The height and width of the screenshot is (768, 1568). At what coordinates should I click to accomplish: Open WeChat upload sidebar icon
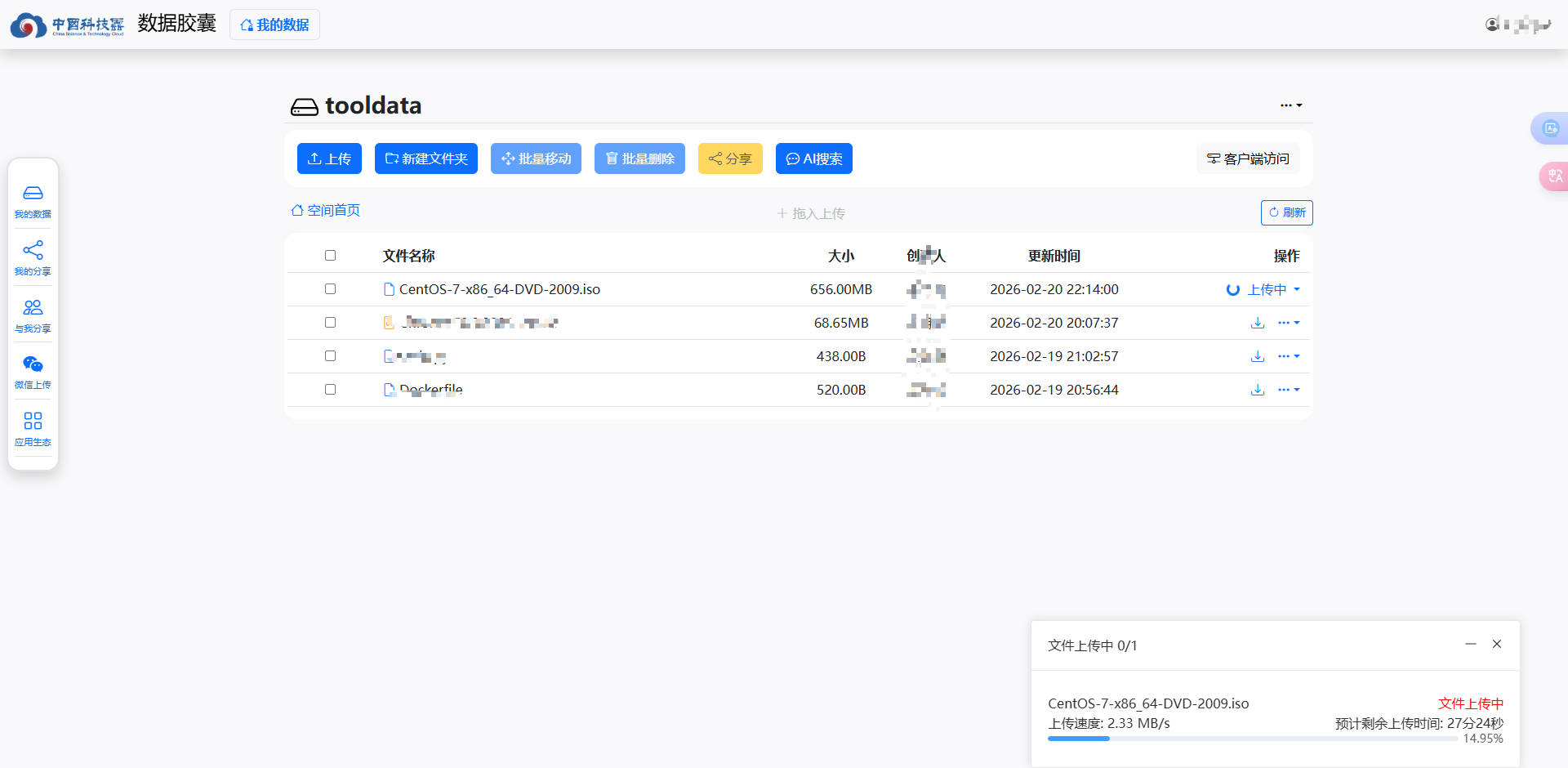[x=33, y=372]
